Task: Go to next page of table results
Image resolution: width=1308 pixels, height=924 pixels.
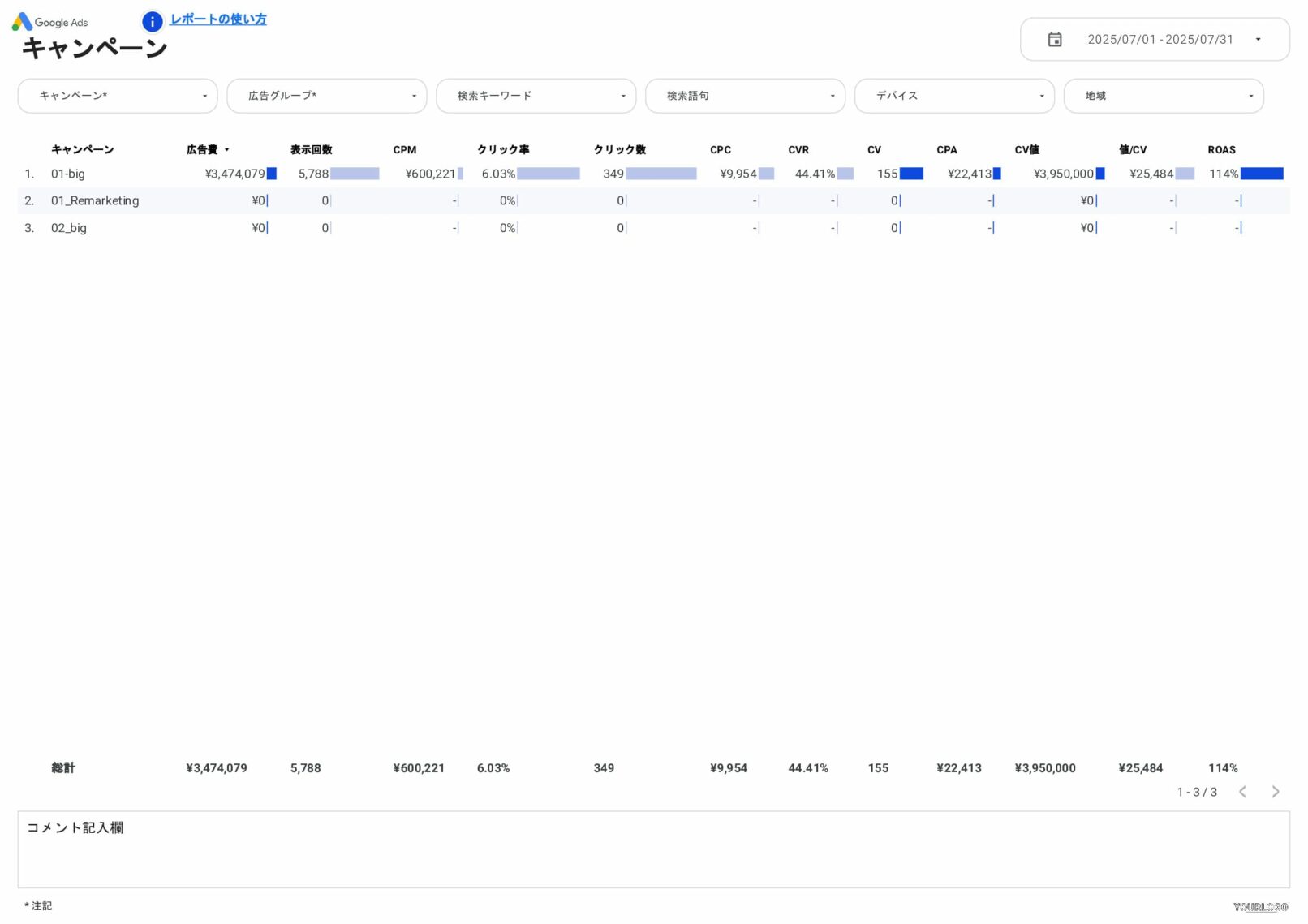Action: pos(1275,792)
